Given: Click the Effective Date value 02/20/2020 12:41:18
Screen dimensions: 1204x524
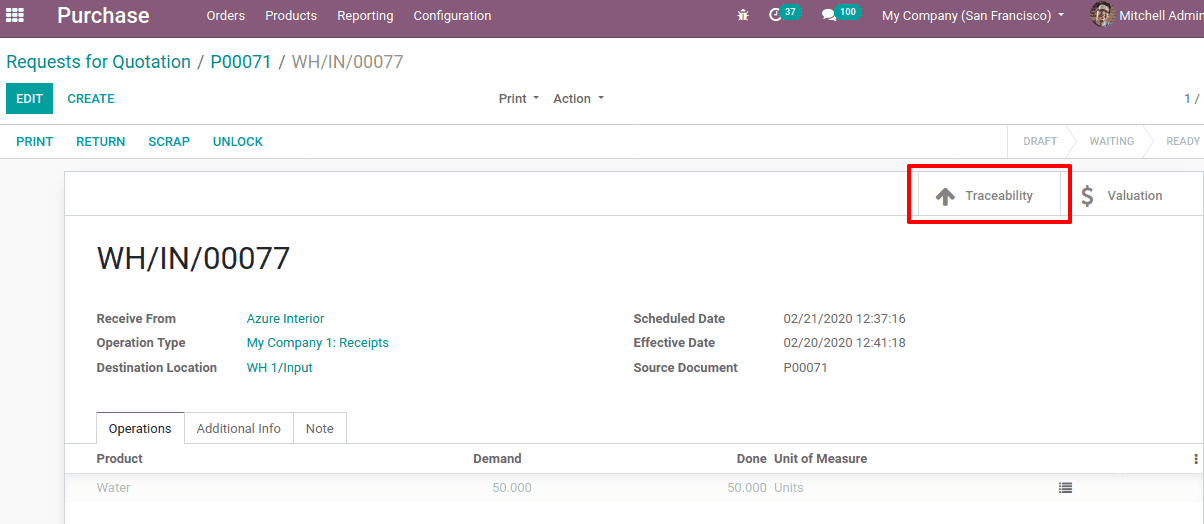Looking at the screenshot, I should tap(845, 343).
